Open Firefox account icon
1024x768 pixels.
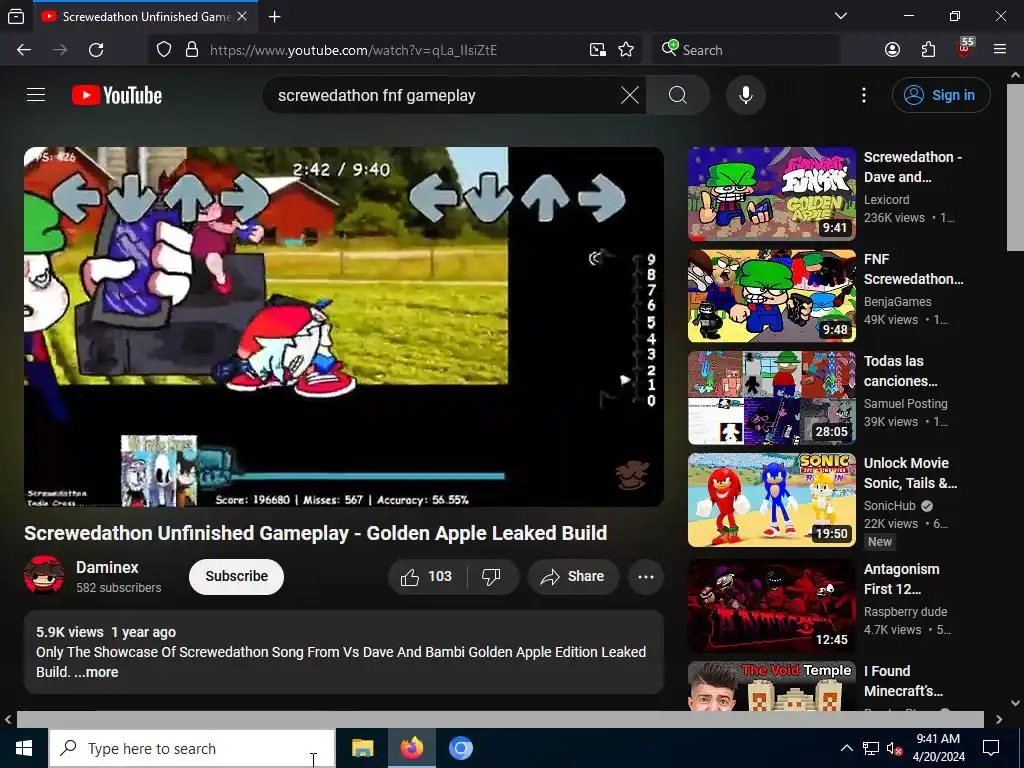(x=892, y=50)
